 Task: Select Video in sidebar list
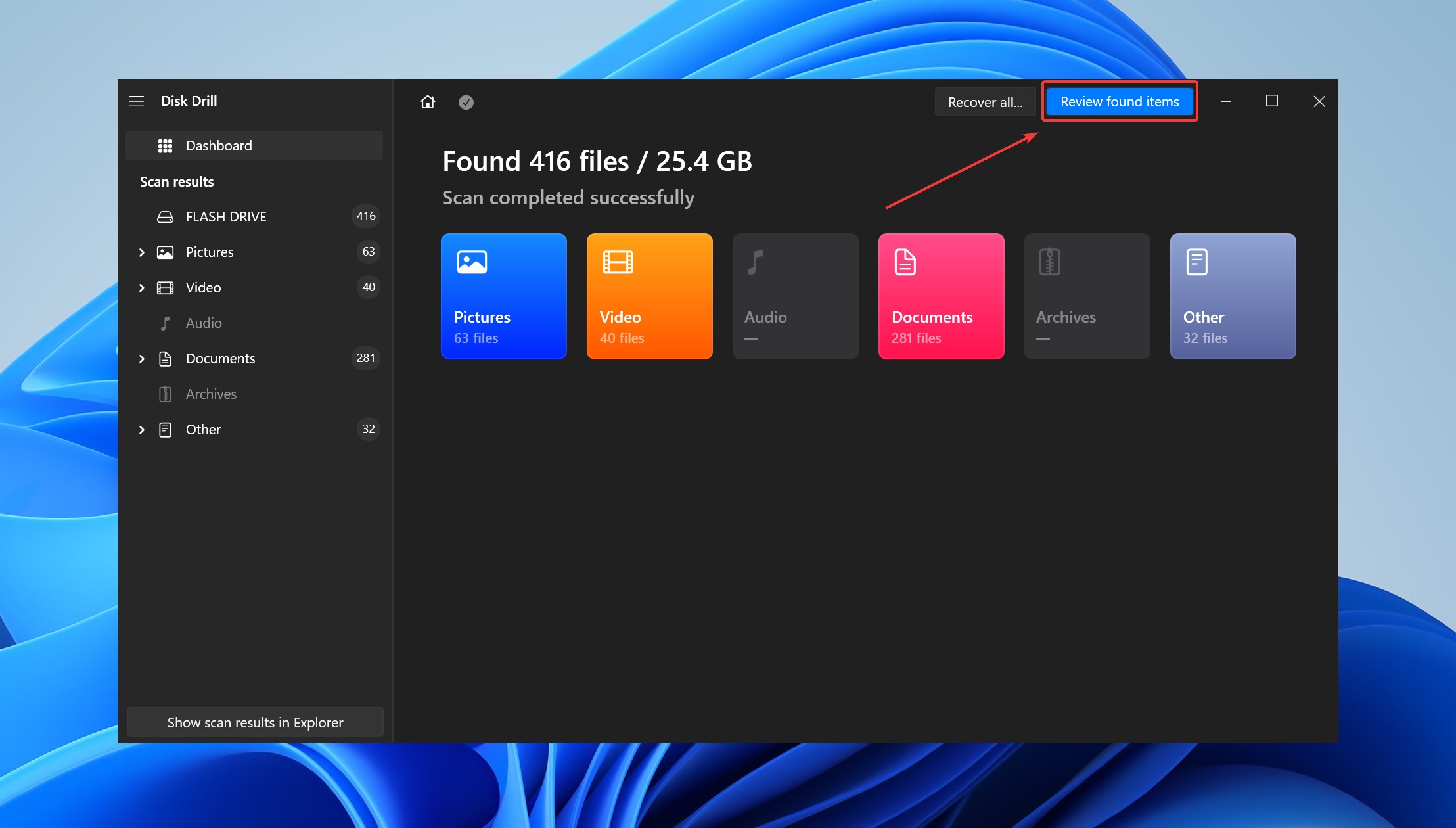(x=254, y=287)
